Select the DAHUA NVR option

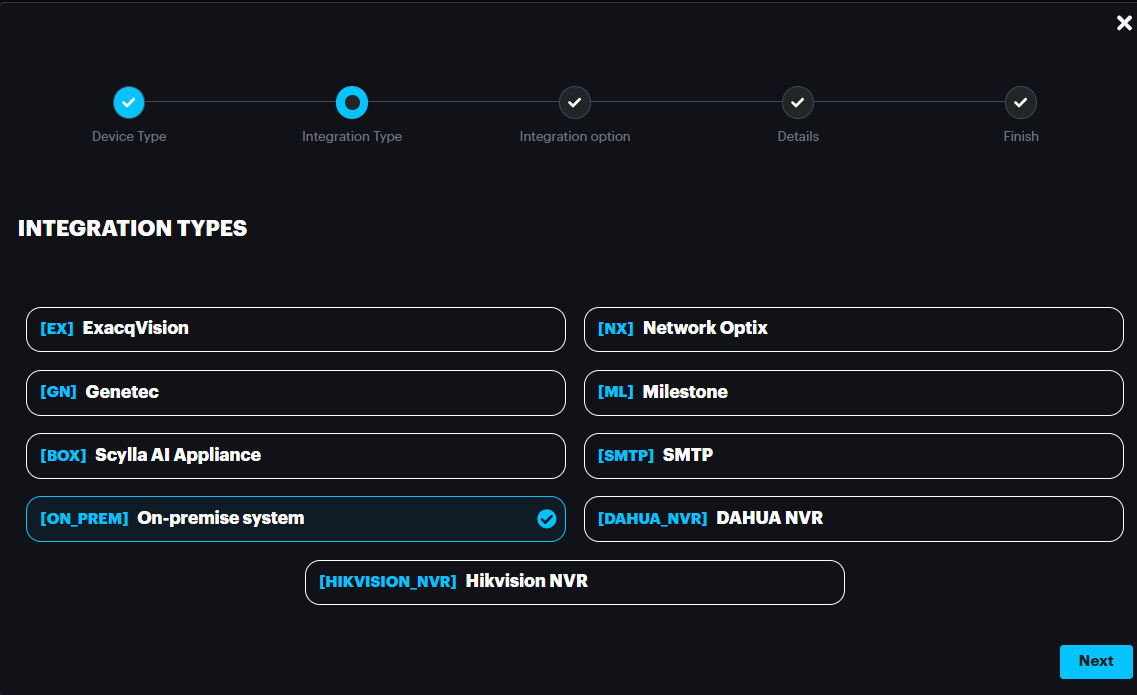[853, 518]
